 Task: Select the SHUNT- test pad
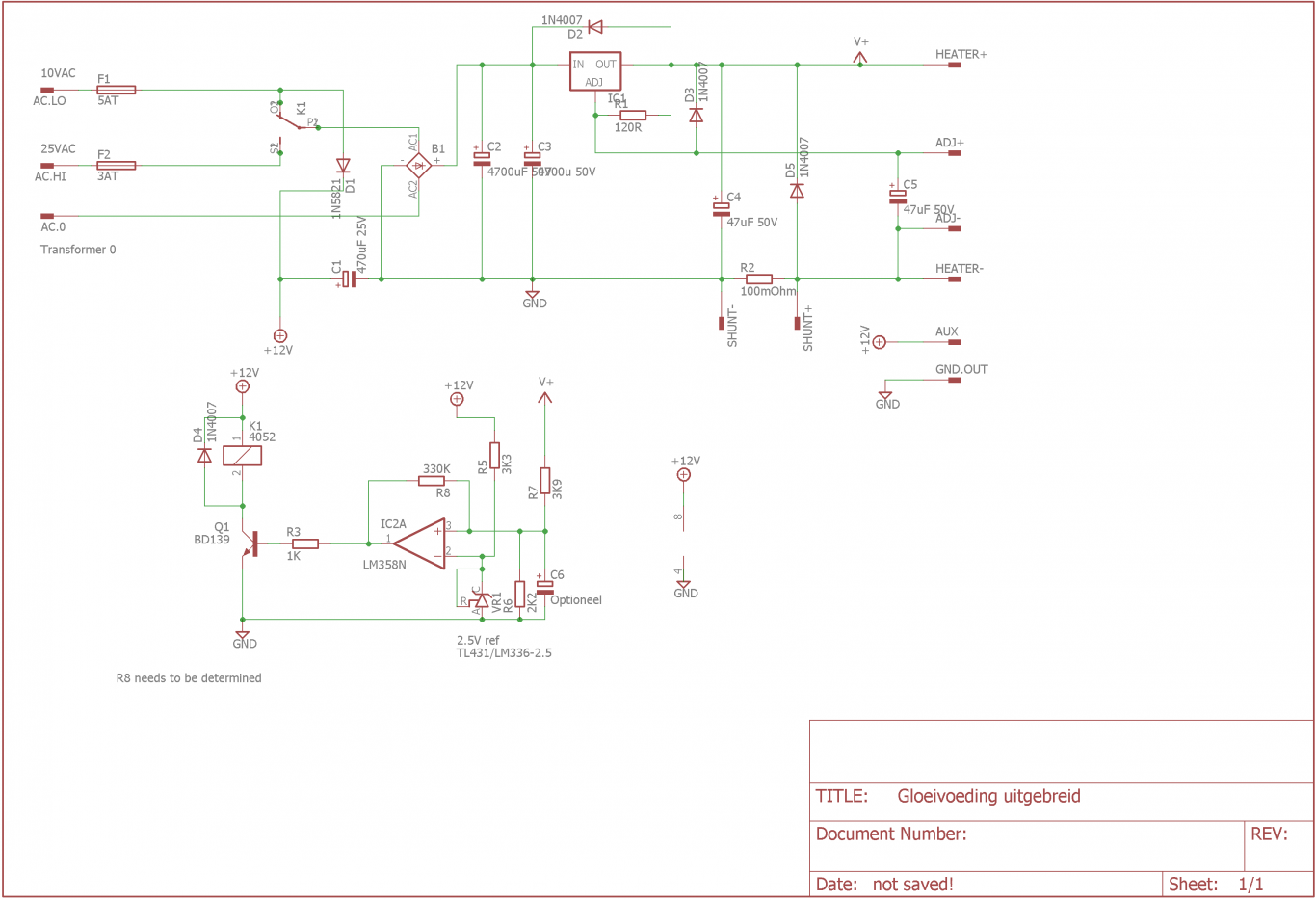(722, 323)
